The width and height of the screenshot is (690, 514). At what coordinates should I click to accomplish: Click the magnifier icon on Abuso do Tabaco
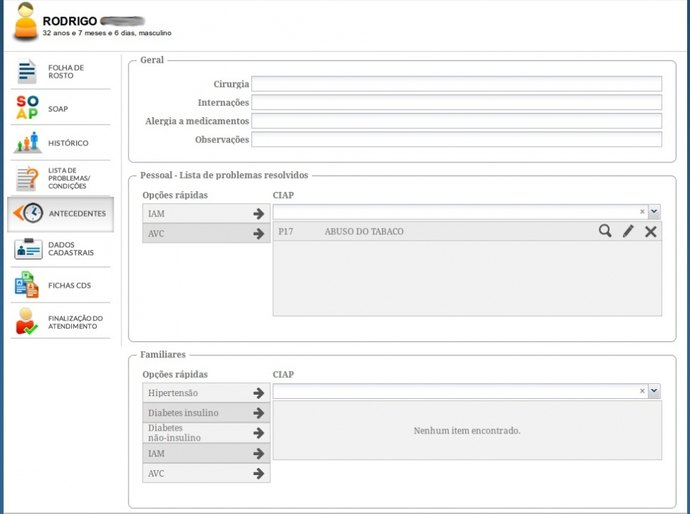pyautogui.click(x=605, y=231)
